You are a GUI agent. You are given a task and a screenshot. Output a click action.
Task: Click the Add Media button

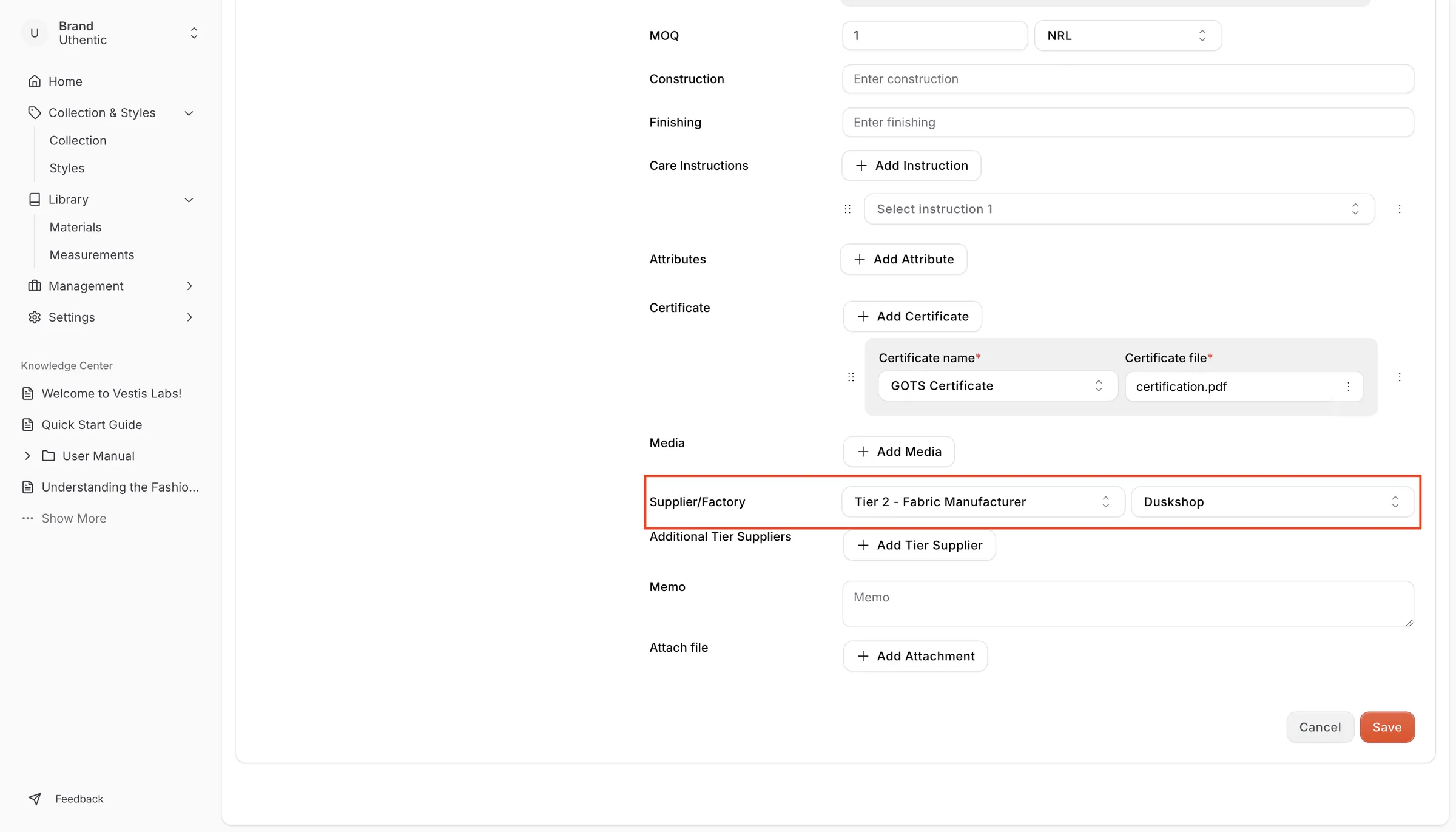899,452
